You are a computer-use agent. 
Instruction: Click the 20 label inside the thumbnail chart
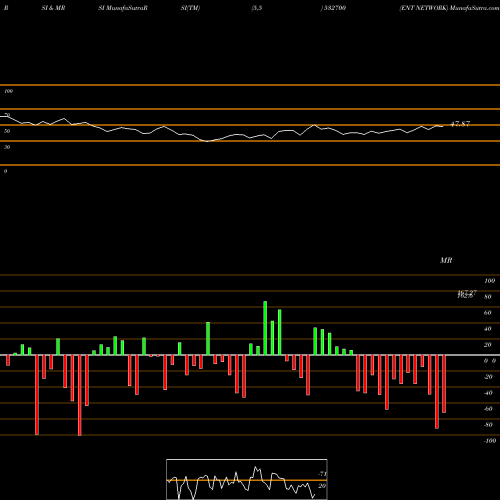(322, 486)
